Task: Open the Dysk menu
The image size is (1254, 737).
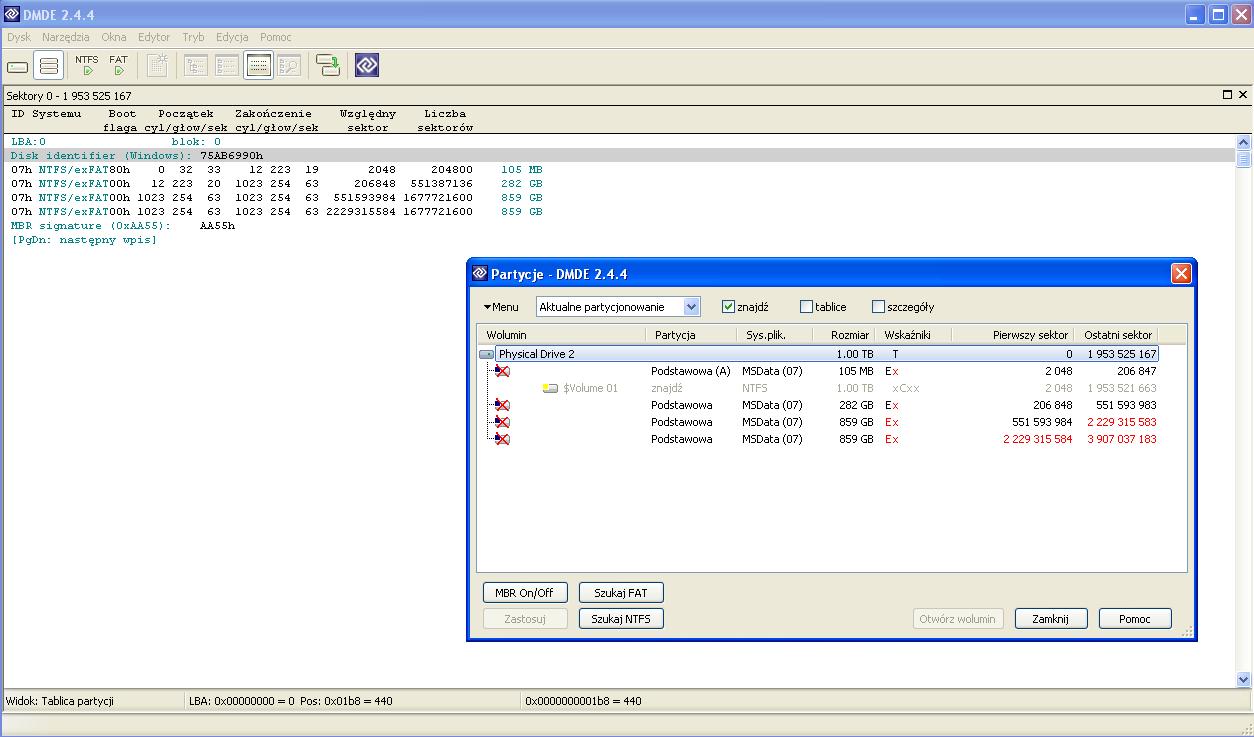Action: pos(19,37)
